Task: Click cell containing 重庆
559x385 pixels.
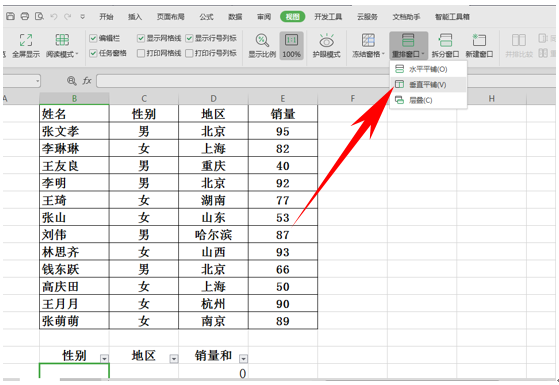Action: coord(213,166)
